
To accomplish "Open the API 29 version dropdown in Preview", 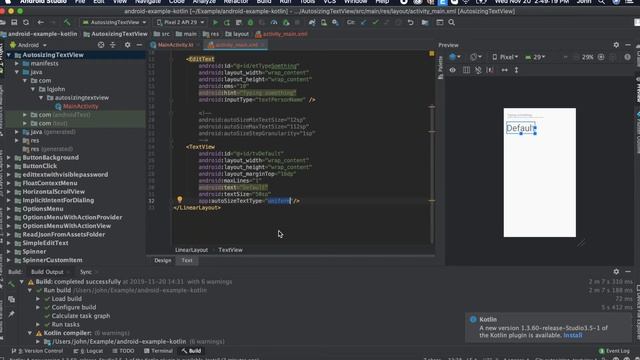I will (535, 58).
